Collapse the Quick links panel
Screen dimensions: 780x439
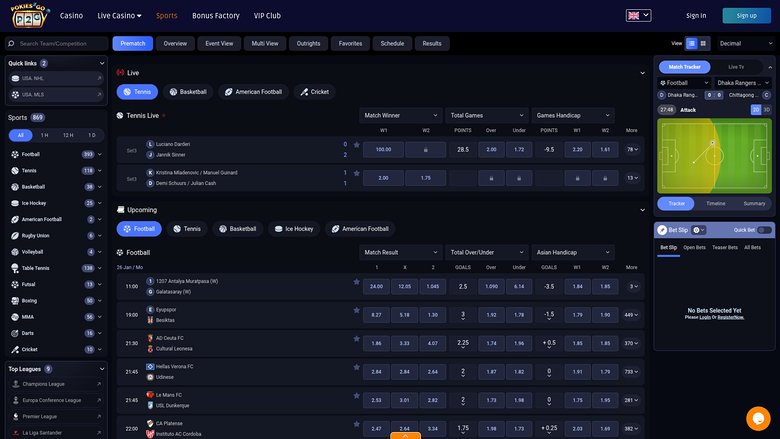point(101,64)
